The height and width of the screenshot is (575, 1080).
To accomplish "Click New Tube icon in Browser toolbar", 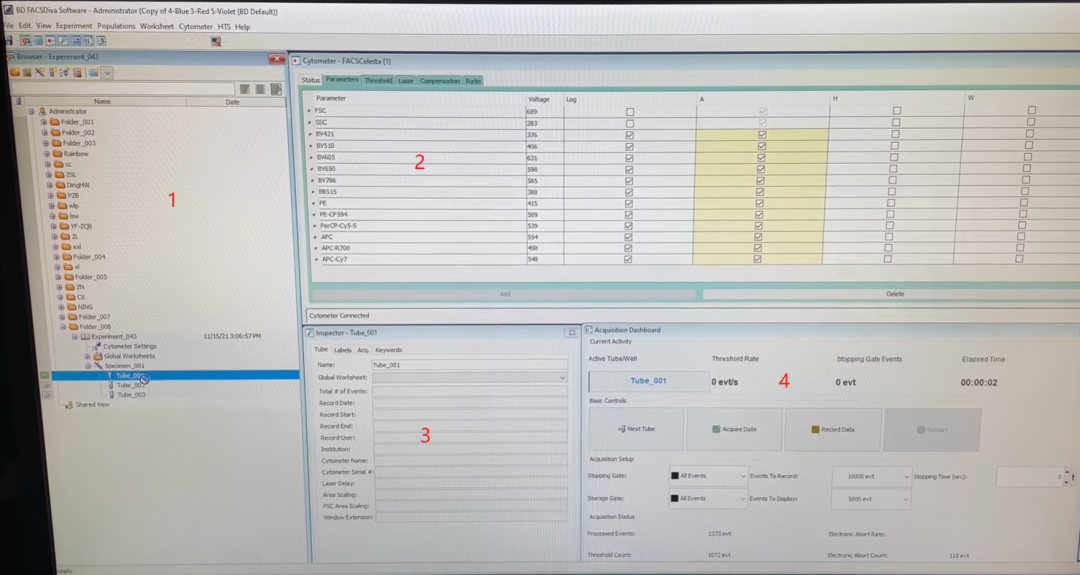I will click(52, 72).
